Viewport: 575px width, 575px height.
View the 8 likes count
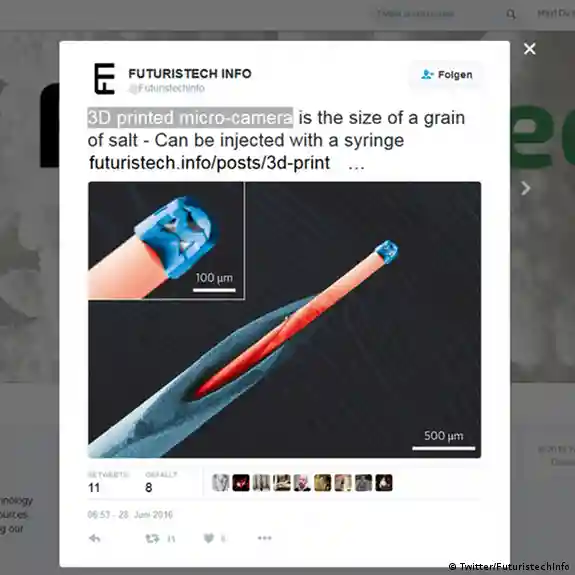click(149, 488)
